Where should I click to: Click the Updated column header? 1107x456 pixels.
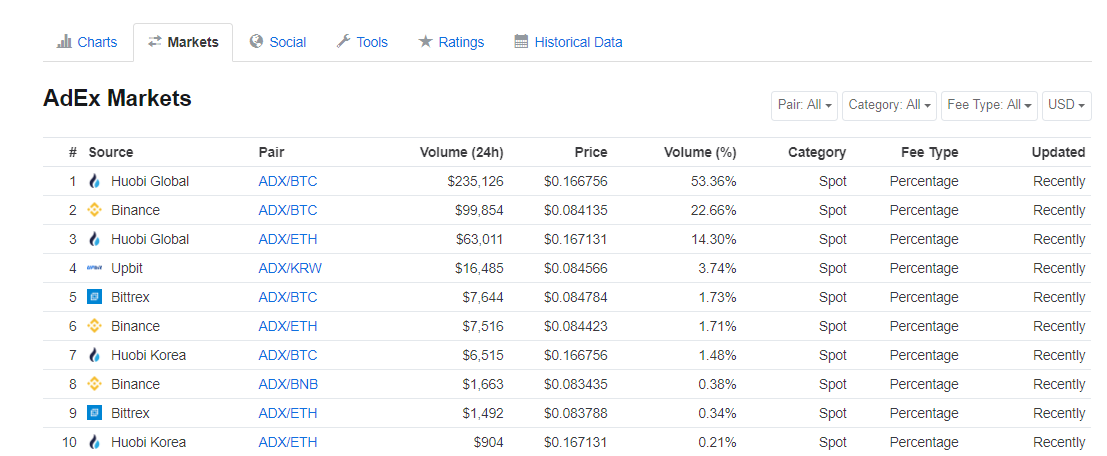(x=1058, y=152)
